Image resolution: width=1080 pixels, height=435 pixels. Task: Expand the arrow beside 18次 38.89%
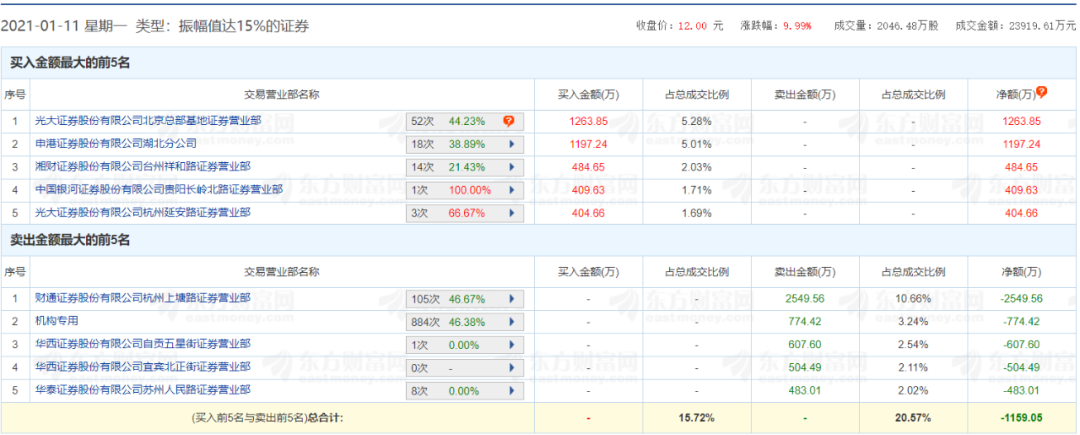coord(512,144)
